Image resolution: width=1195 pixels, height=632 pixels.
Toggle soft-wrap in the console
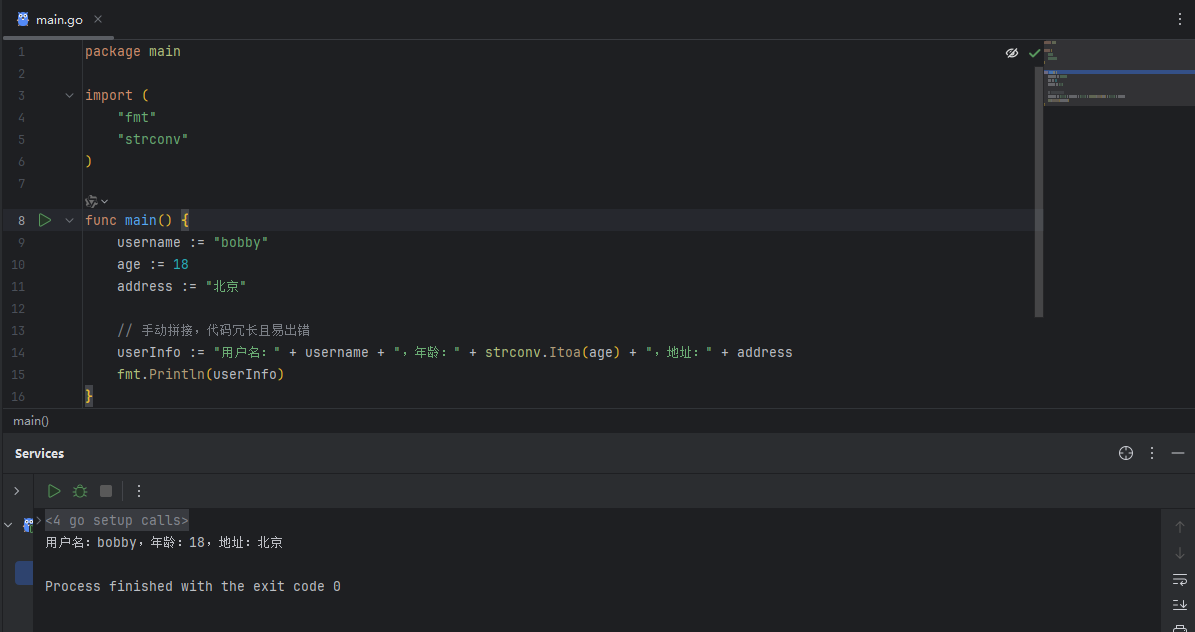tap(1179, 579)
